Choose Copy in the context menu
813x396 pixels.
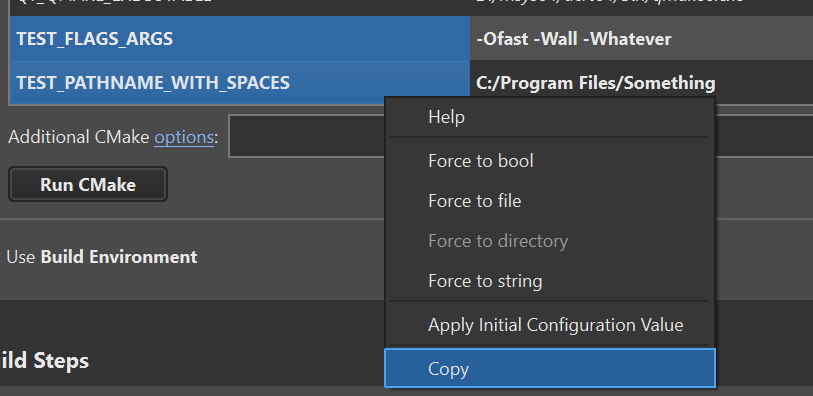(x=550, y=368)
